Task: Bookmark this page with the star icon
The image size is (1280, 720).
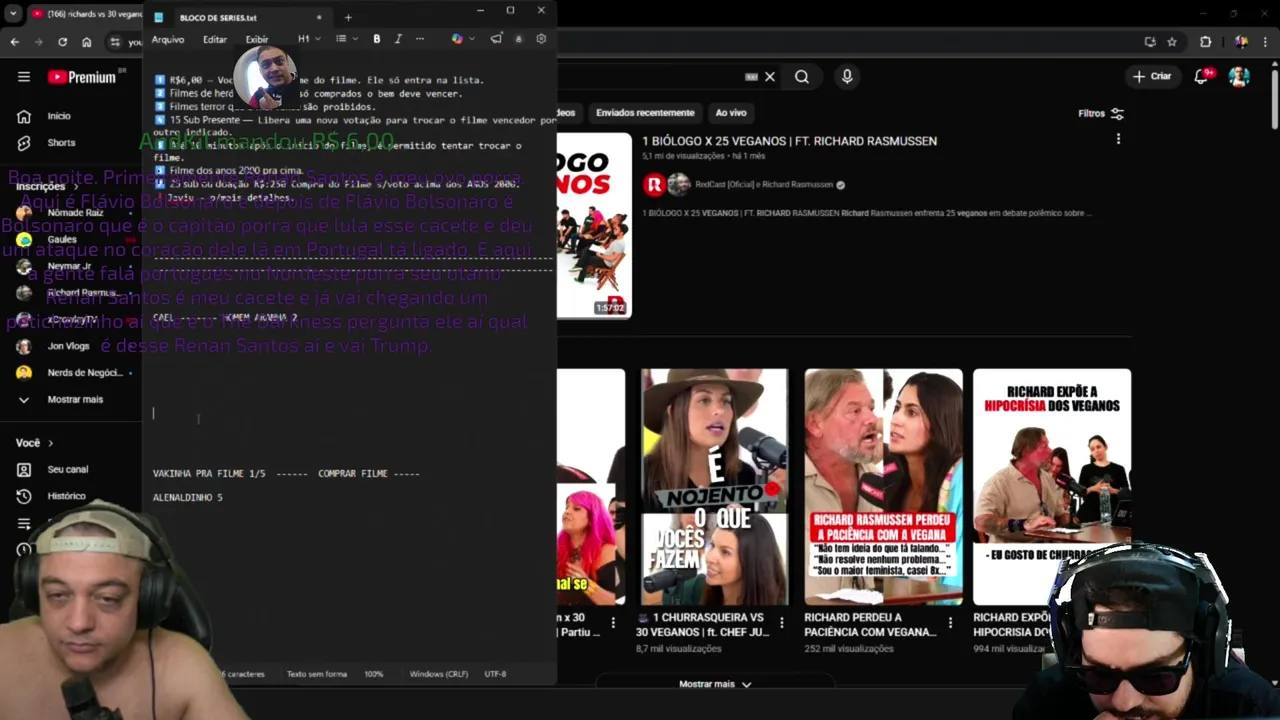Action: tap(1172, 42)
